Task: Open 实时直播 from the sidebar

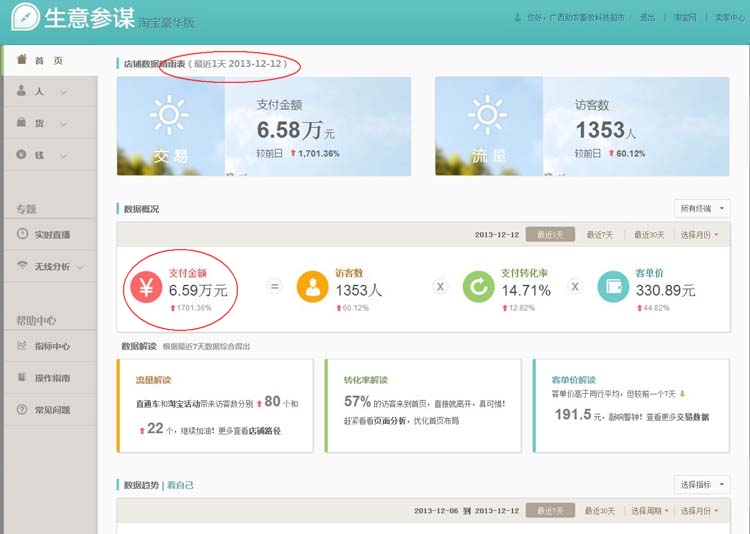Action: point(50,234)
